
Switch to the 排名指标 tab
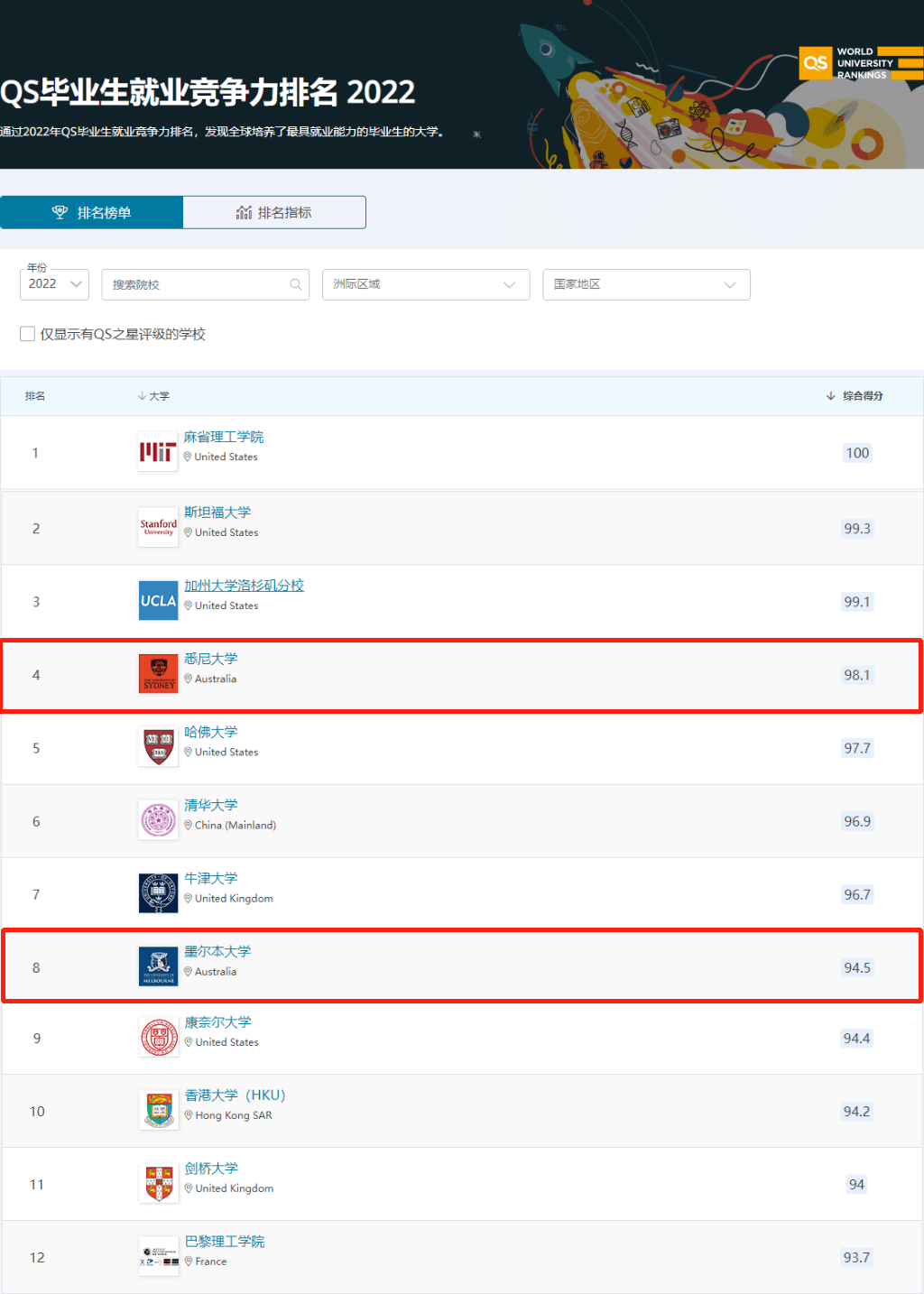274,213
